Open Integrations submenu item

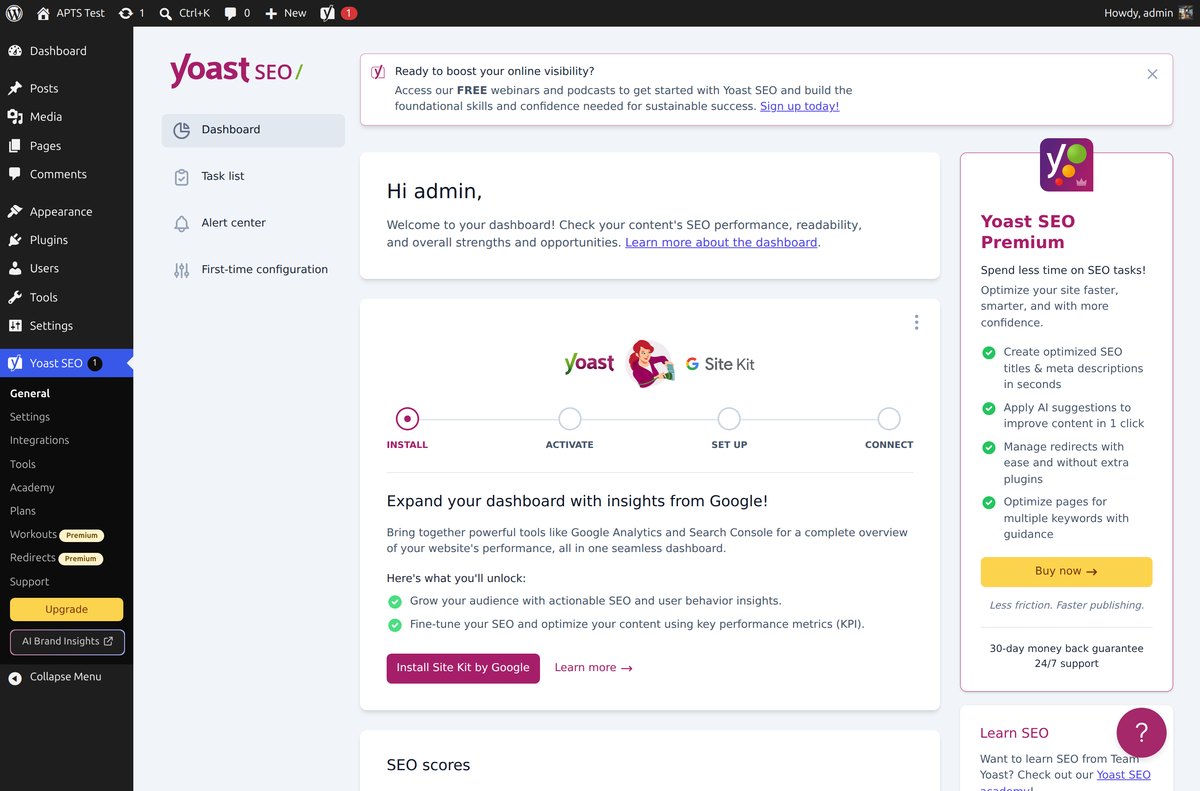[x=40, y=440]
